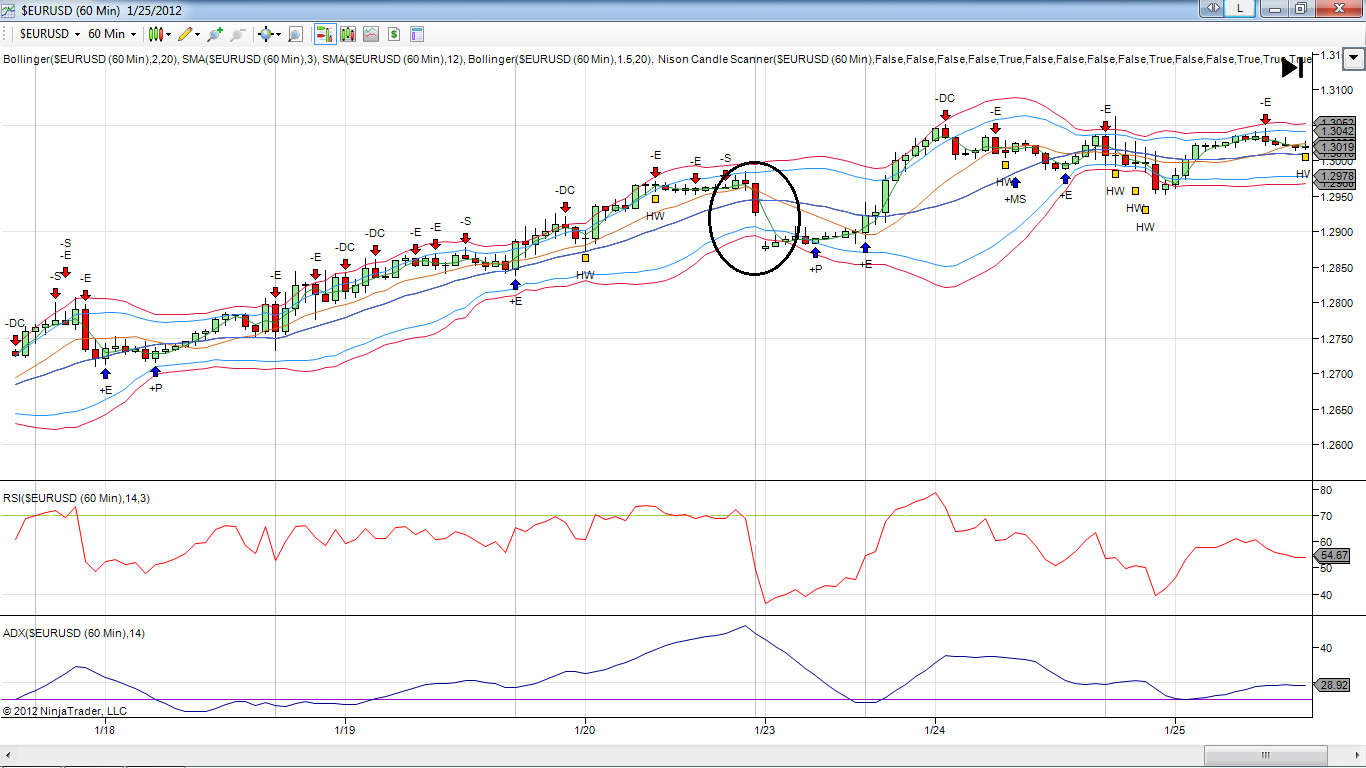Click the 1/20 date label on the time axis
The width and height of the screenshot is (1366, 768).
[584, 730]
